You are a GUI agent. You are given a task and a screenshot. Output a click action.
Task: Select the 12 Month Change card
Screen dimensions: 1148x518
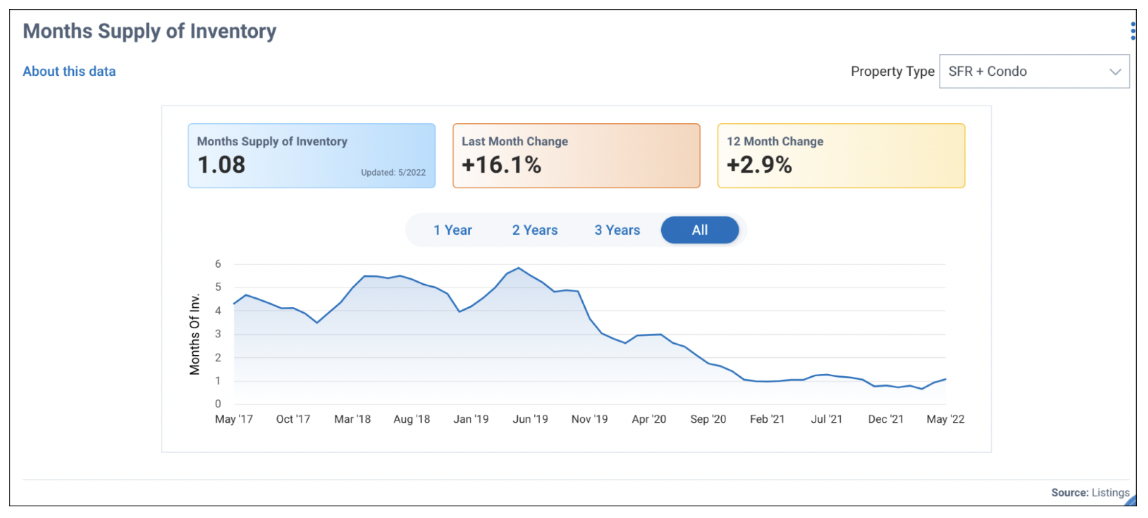click(841, 156)
